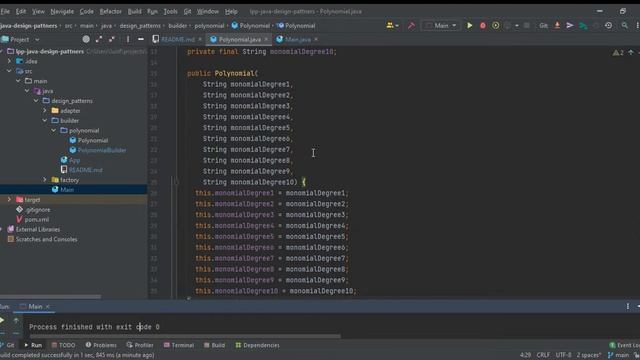The image size is (640, 360).
Task: Open Event Log in status bar
Action: click(x=624, y=345)
